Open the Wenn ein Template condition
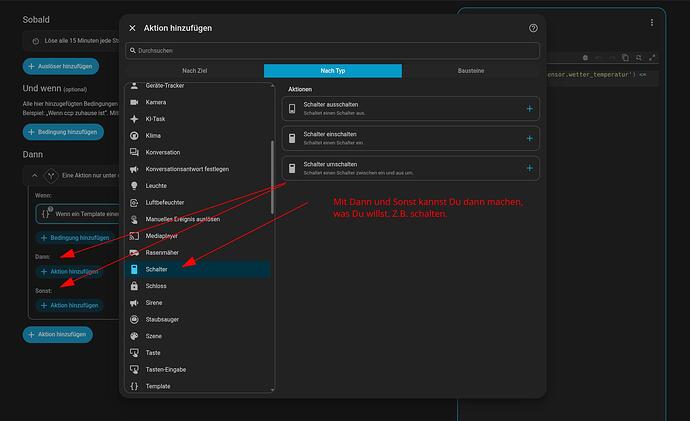The width and height of the screenshot is (690, 421). pyautogui.click(x=77, y=214)
